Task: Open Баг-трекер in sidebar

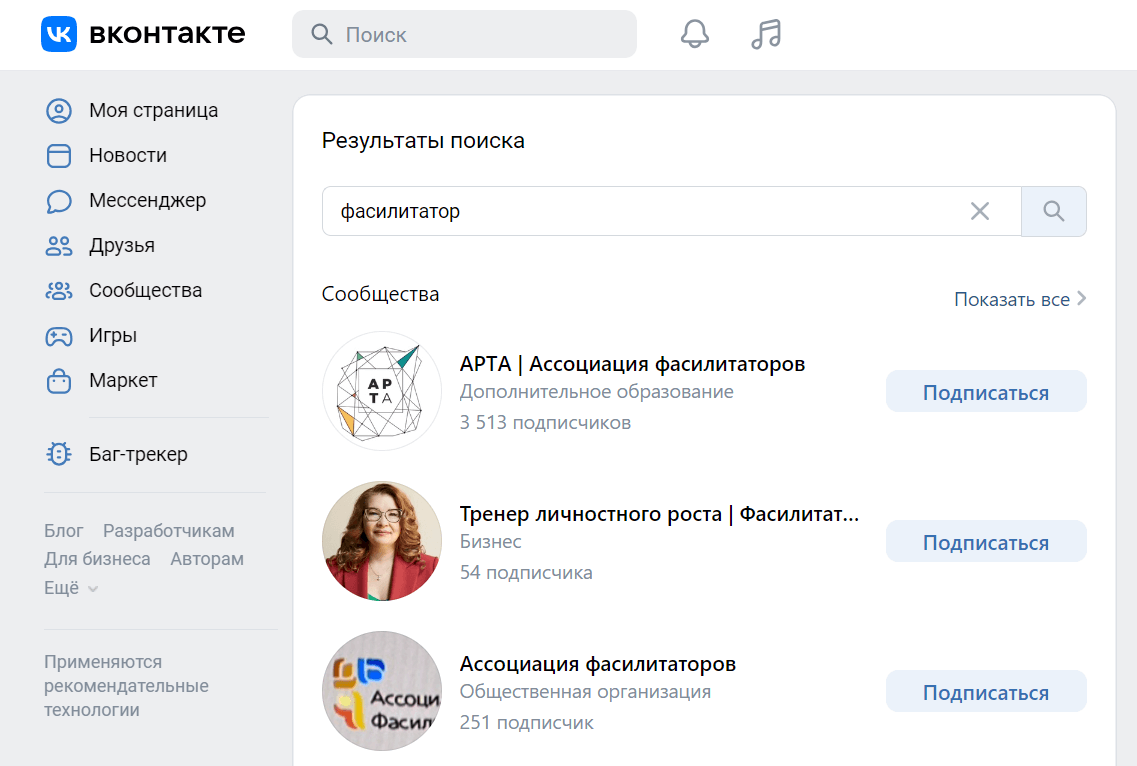Action: 138,454
